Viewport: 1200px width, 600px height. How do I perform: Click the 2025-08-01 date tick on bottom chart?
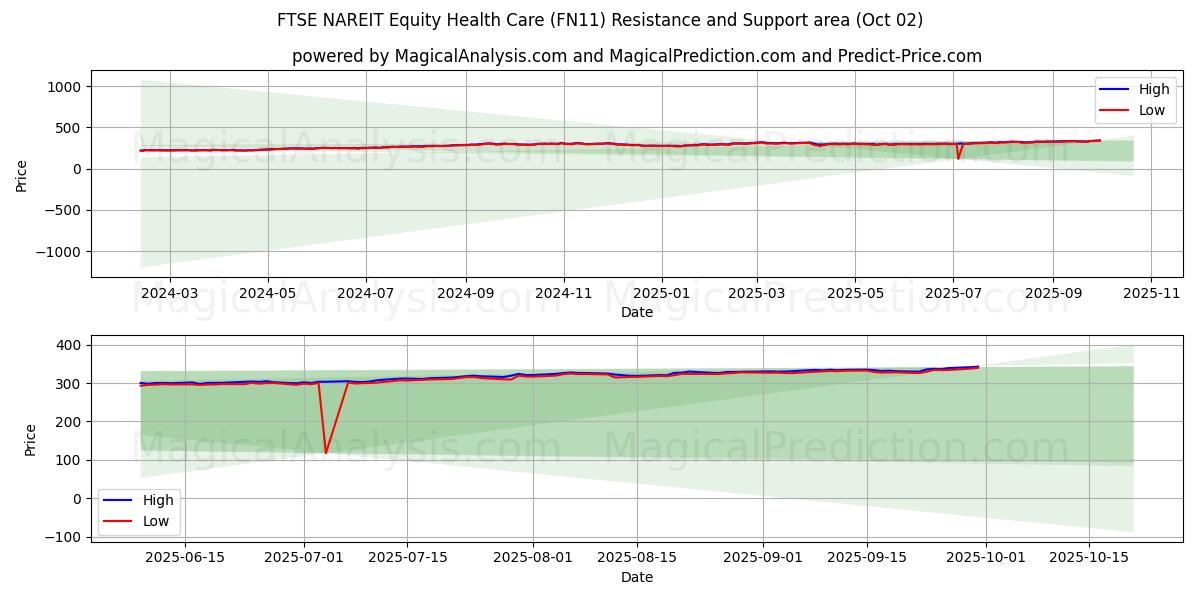point(533,558)
